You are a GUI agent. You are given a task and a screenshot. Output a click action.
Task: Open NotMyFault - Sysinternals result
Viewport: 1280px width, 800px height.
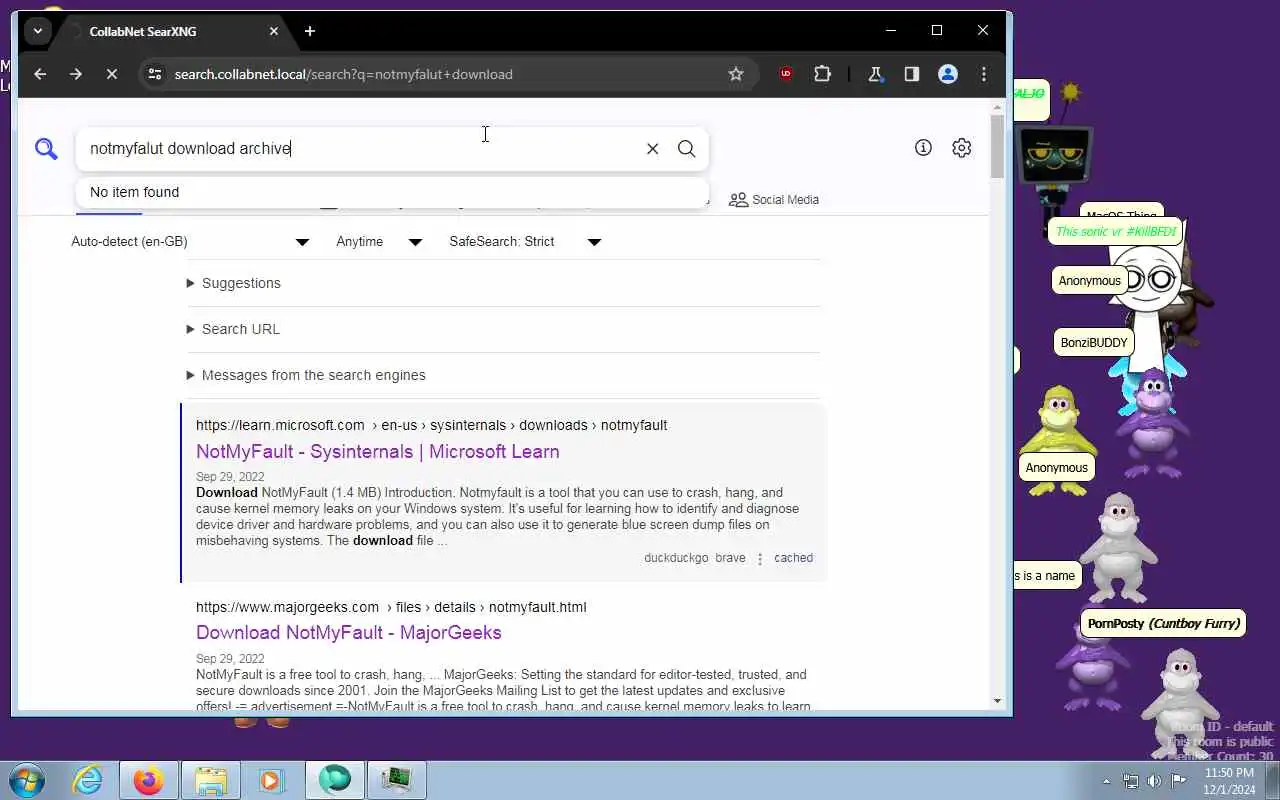pyautogui.click(x=377, y=451)
